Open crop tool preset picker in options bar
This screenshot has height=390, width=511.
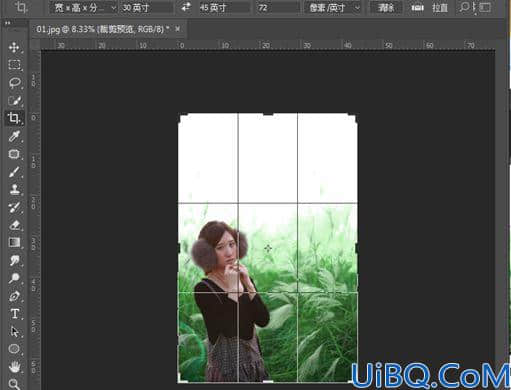[21, 7]
